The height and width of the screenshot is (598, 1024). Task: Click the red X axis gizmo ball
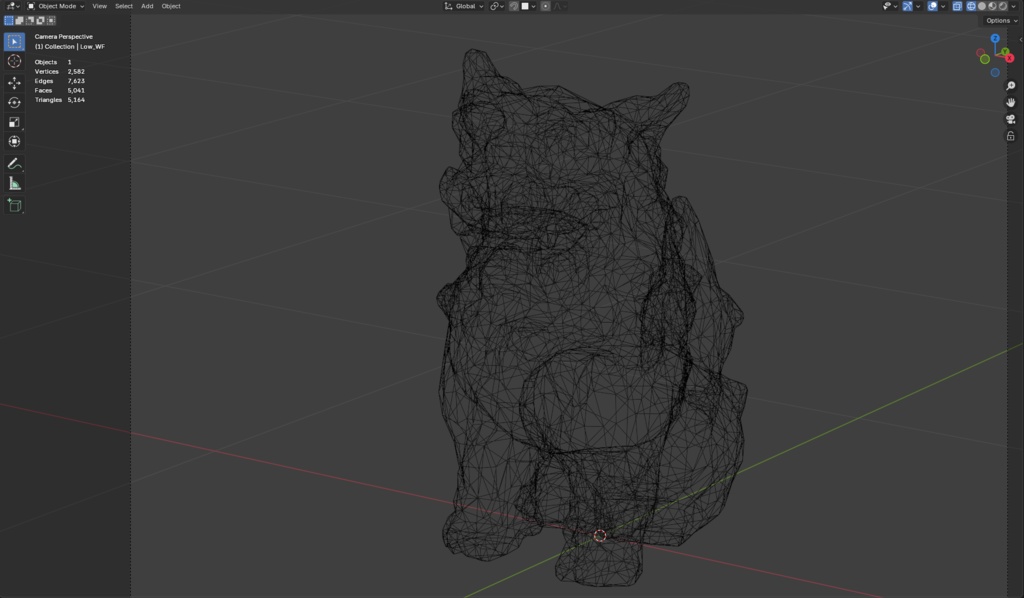point(1010,58)
